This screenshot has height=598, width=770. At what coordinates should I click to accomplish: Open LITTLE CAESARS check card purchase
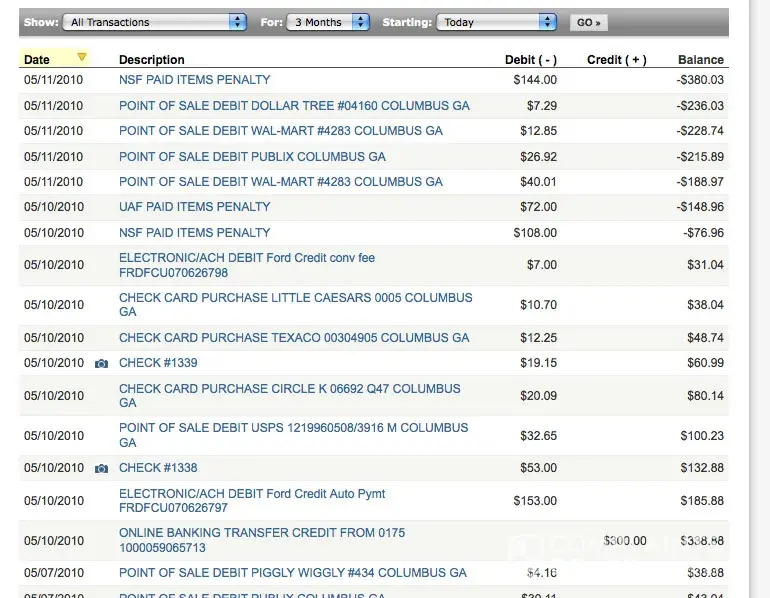pyautogui.click(x=295, y=298)
